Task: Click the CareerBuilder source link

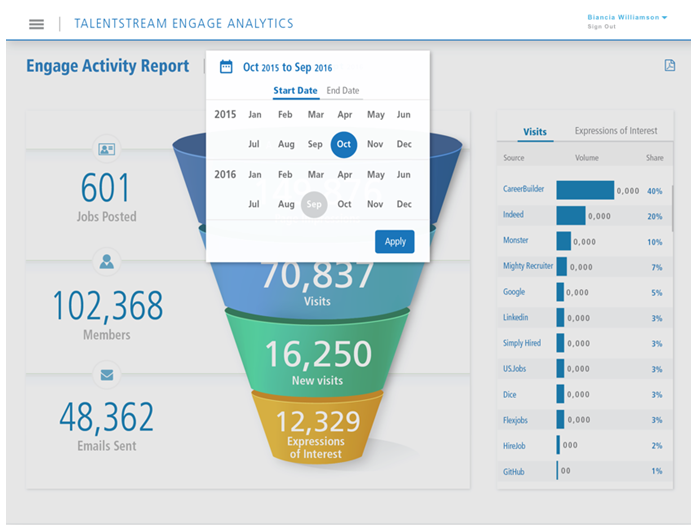Action: [523, 189]
